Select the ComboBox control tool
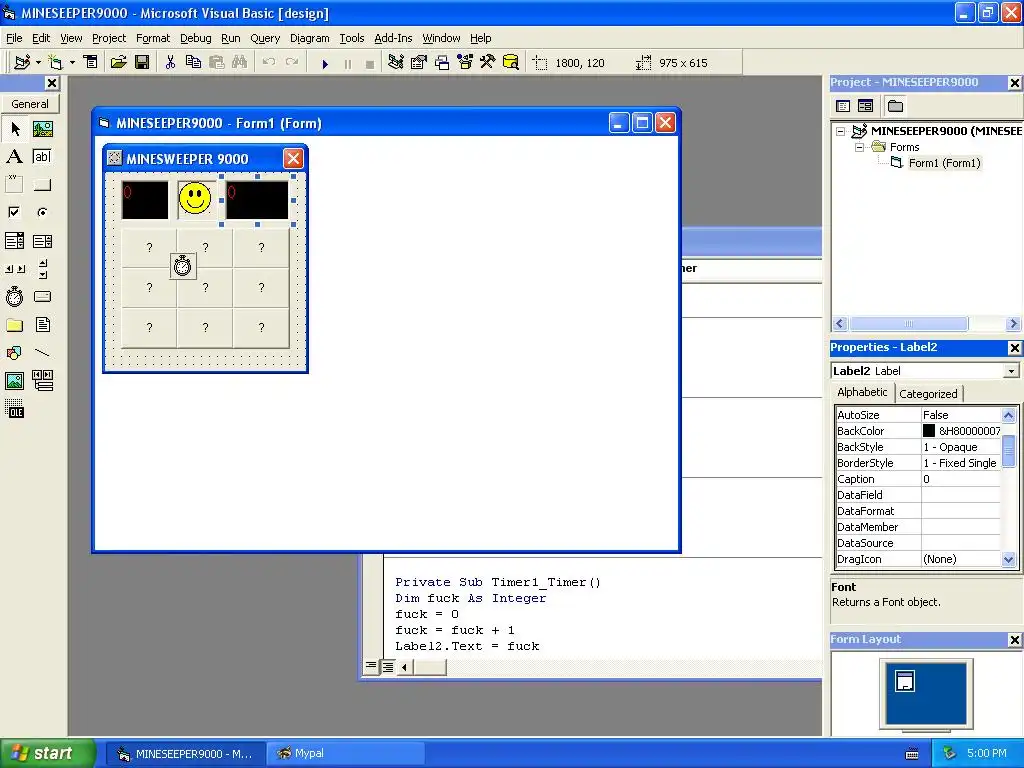 point(14,241)
